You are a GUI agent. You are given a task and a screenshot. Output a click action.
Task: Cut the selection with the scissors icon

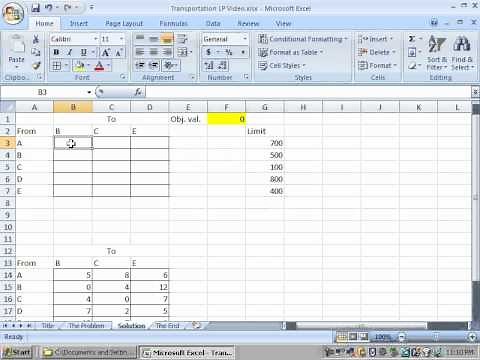click(x=36, y=39)
